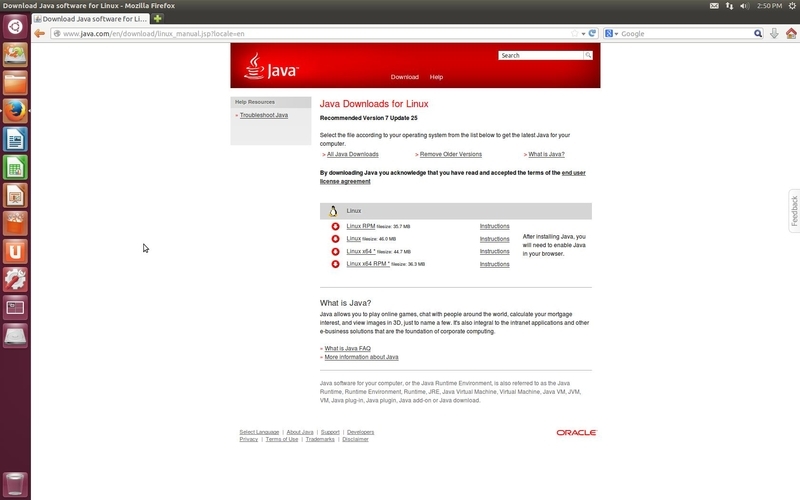Bookmark this page with the star icon
Viewport: 800px width, 500px height.
click(x=574, y=33)
